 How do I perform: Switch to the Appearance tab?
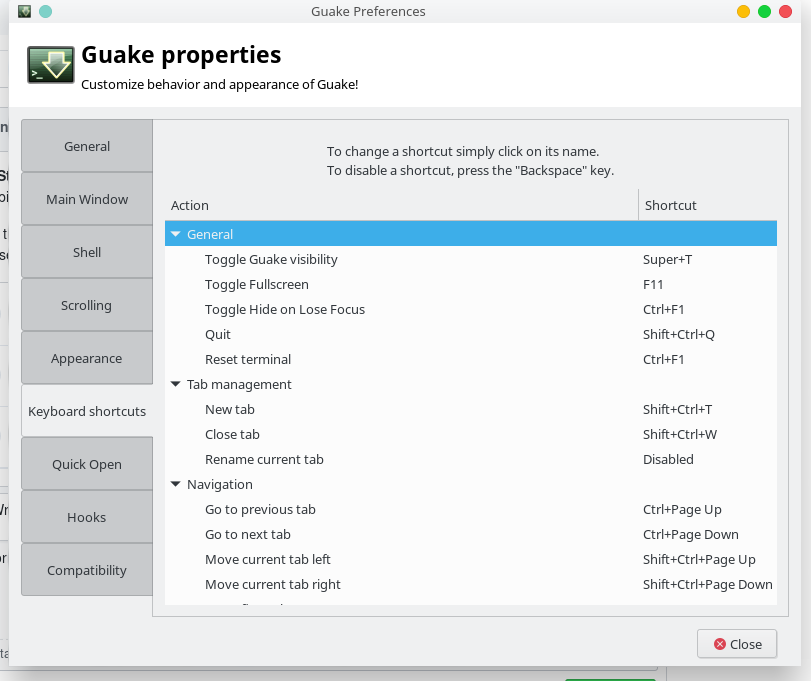point(87,358)
